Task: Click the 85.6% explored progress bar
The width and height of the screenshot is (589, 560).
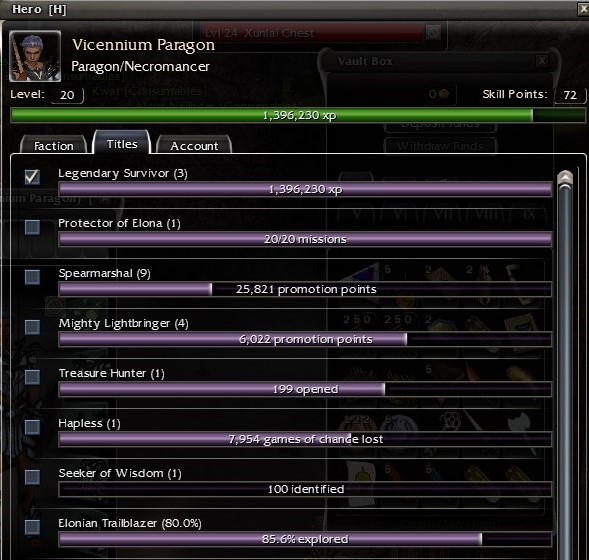Action: pos(305,539)
